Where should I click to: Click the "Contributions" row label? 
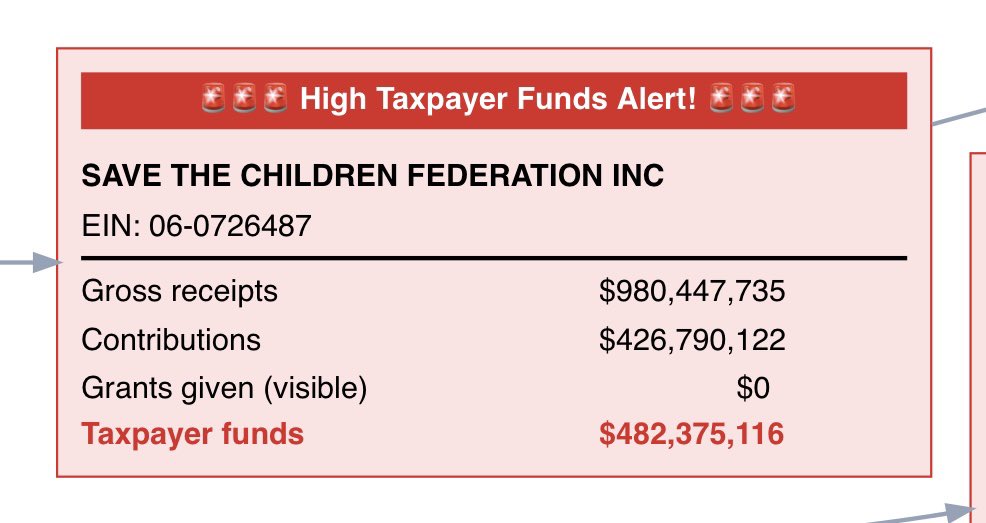(171, 340)
